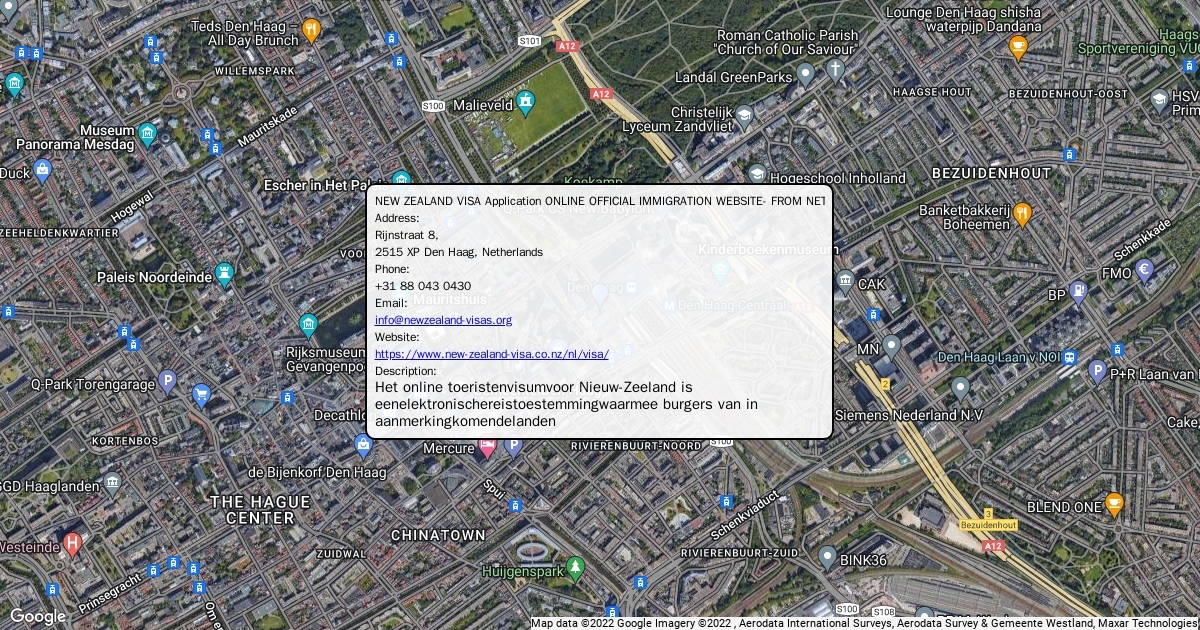Screen dimensions: 1200x630
Task: Select the Q-Park Torengarage parking icon
Action: click(168, 381)
